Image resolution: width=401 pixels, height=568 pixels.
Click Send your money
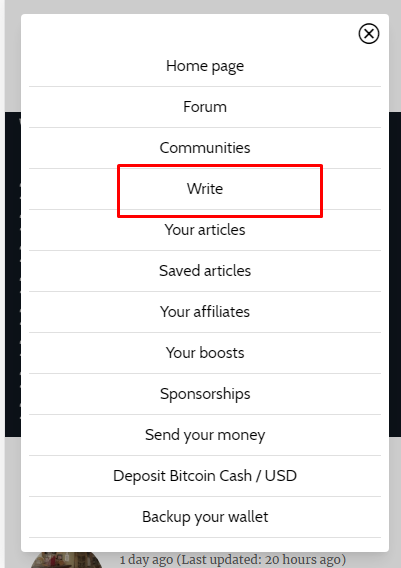[x=205, y=435]
